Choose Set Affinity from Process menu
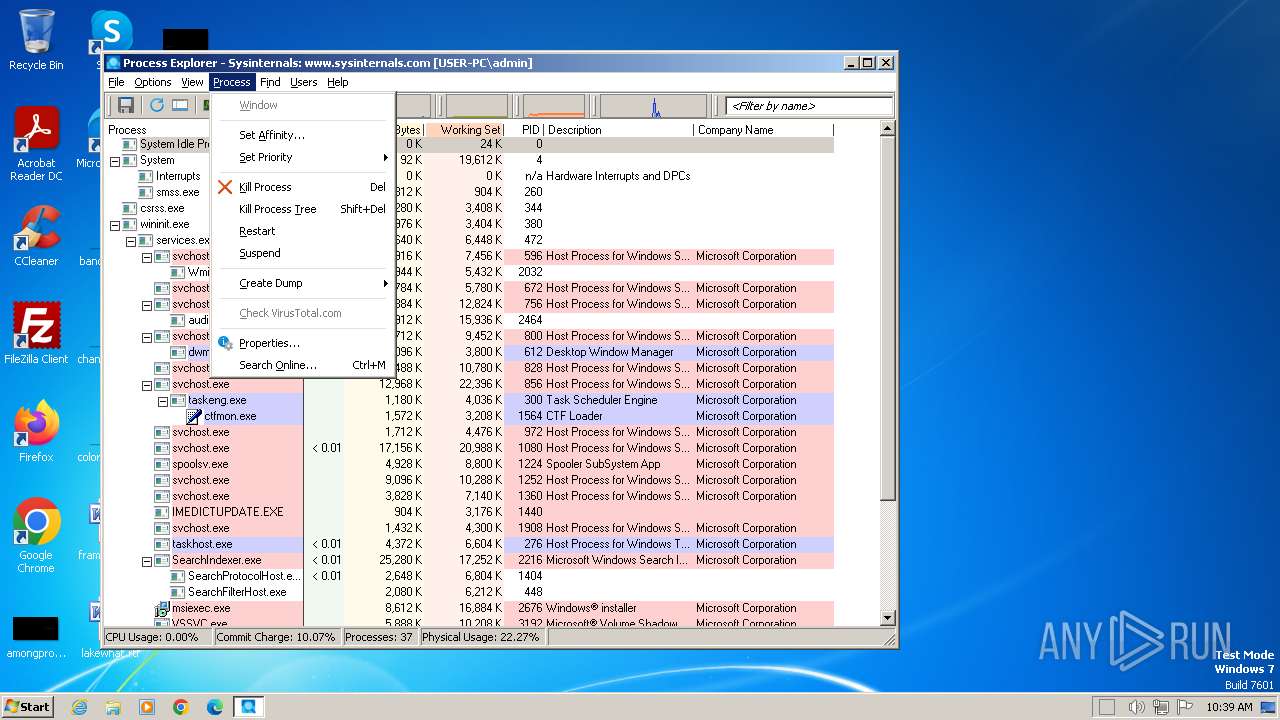This screenshot has width=1280, height=720. tap(303, 135)
